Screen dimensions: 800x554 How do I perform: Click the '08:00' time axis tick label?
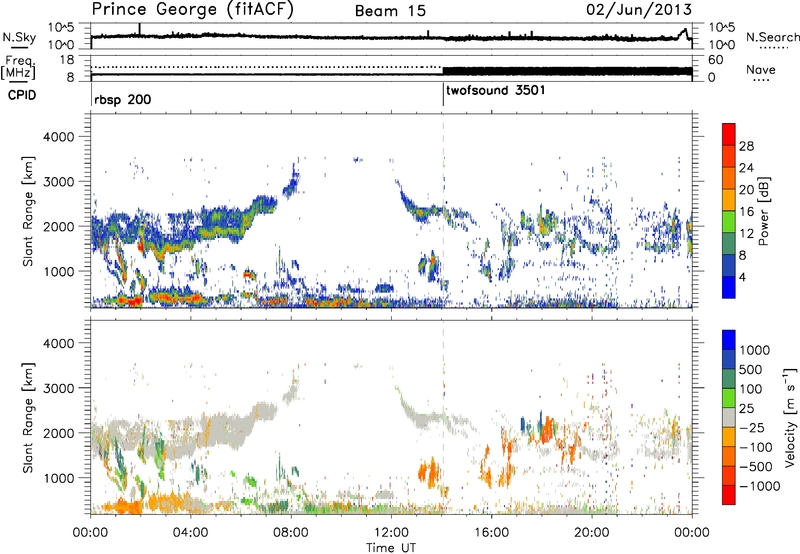click(291, 532)
